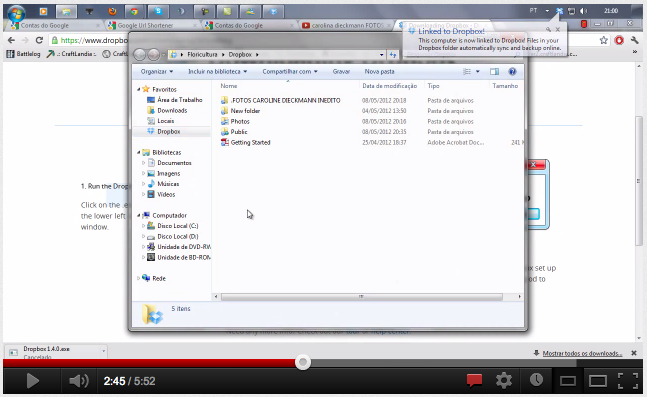Go back in the Explorer window
The height and width of the screenshot is (397, 647).
coord(140,54)
